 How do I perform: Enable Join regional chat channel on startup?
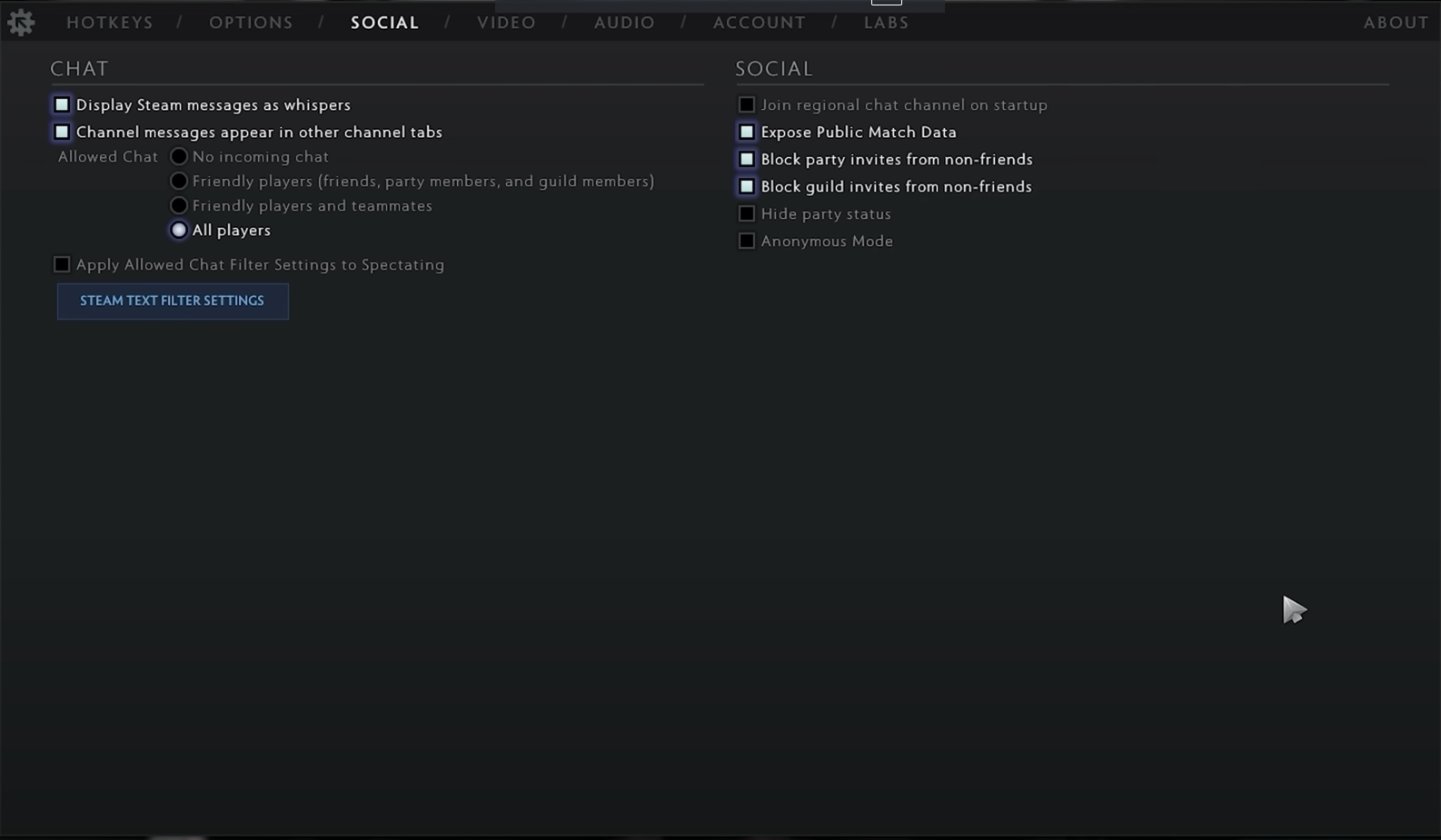coord(747,105)
